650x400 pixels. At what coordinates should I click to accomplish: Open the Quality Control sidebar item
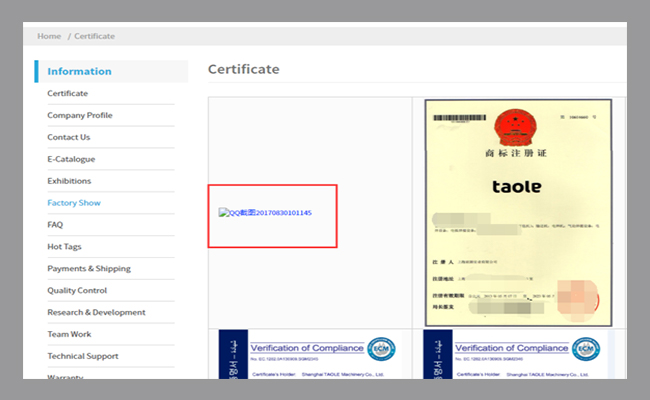click(76, 290)
